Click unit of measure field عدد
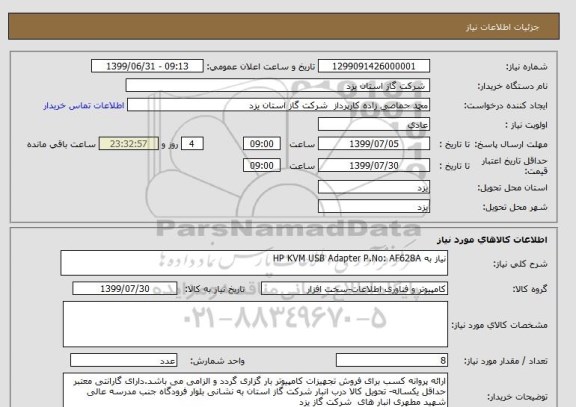This screenshot has width=576, height=407. [x=123, y=360]
